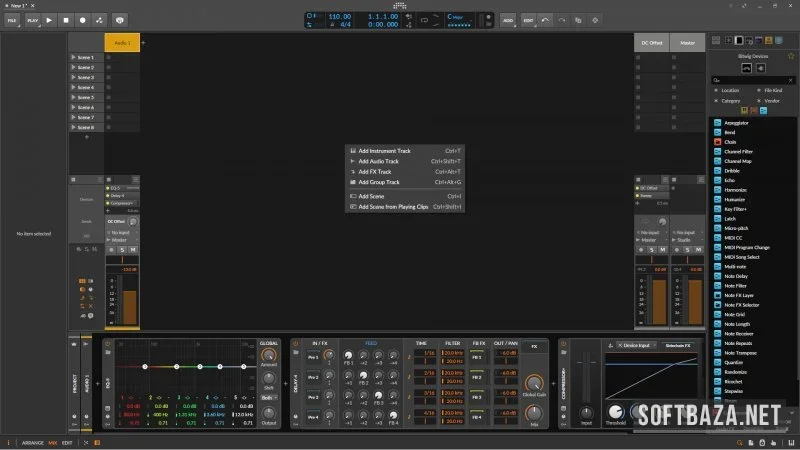Open the FILE menu button
The height and width of the screenshot is (450, 800).
pos(14,19)
